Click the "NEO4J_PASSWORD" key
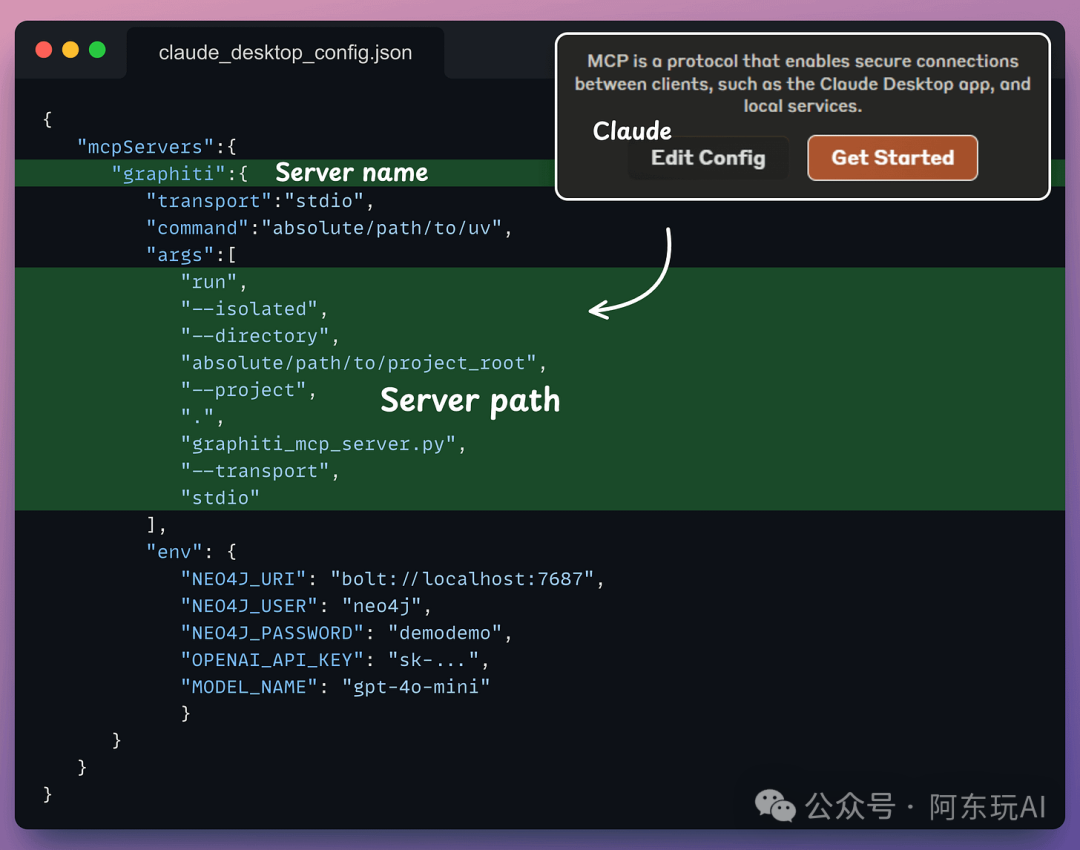The height and width of the screenshot is (850, 1080). pyautogui.click(x=271, y=632)
